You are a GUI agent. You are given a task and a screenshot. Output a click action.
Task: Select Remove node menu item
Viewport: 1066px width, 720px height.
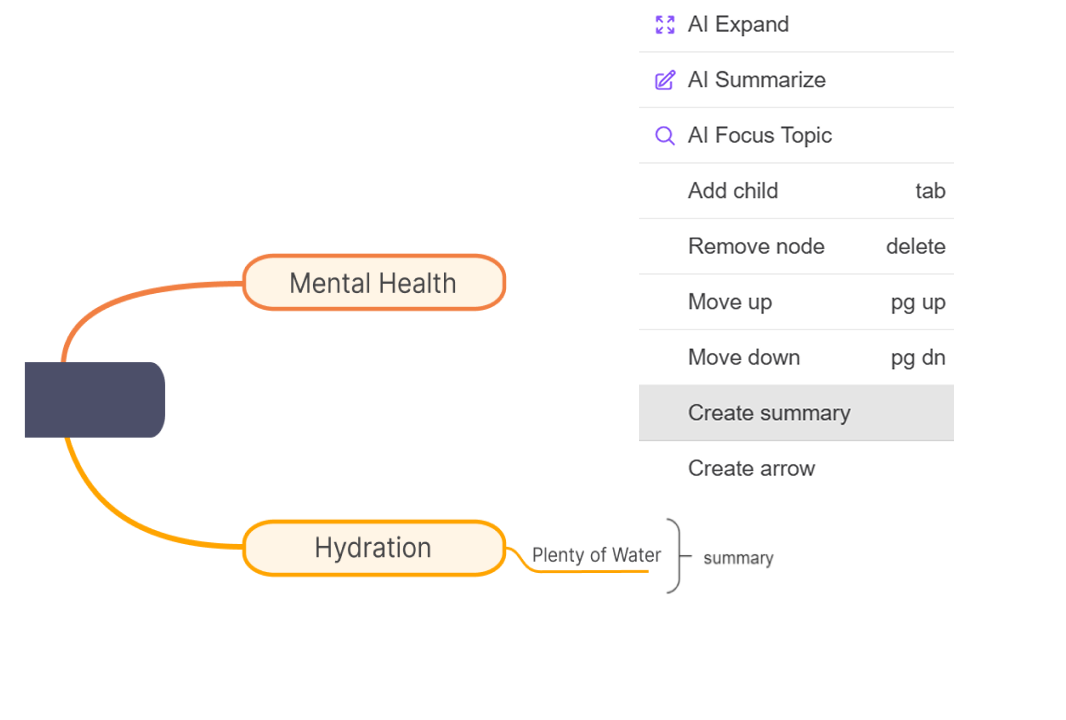(756, 246)
